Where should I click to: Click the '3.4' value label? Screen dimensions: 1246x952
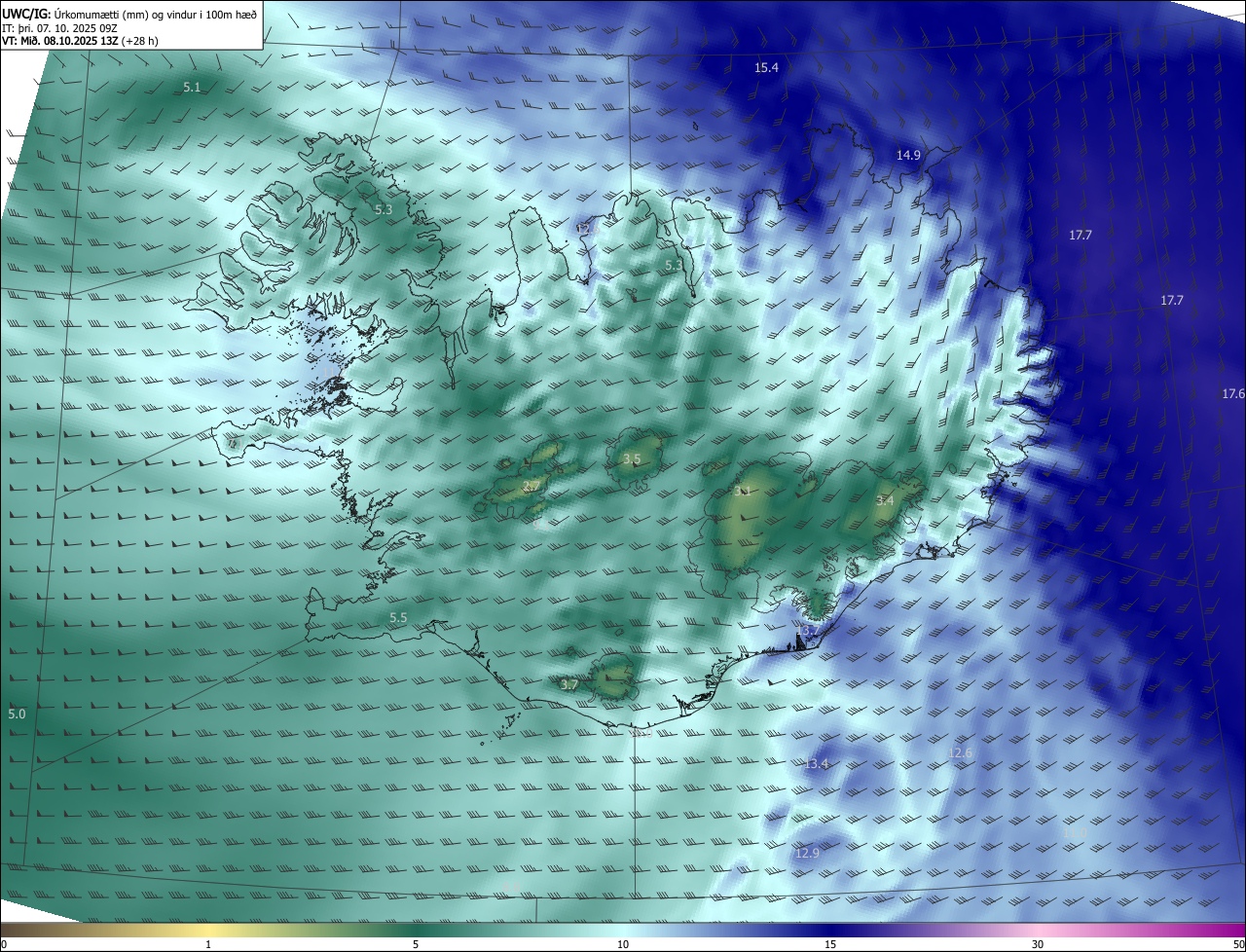click(884, 500)
